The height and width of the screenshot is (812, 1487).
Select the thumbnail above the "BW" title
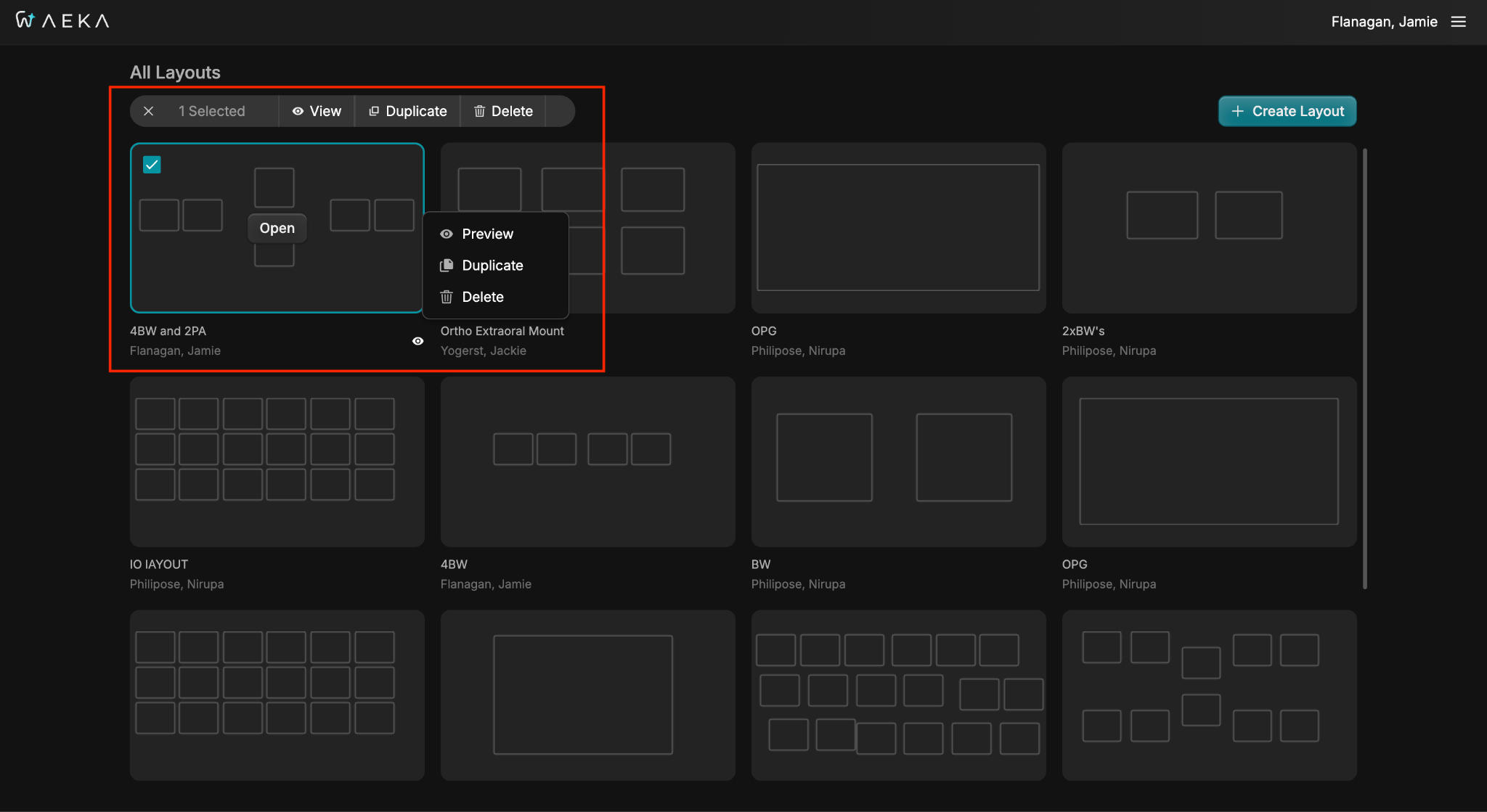coord(899,462)
